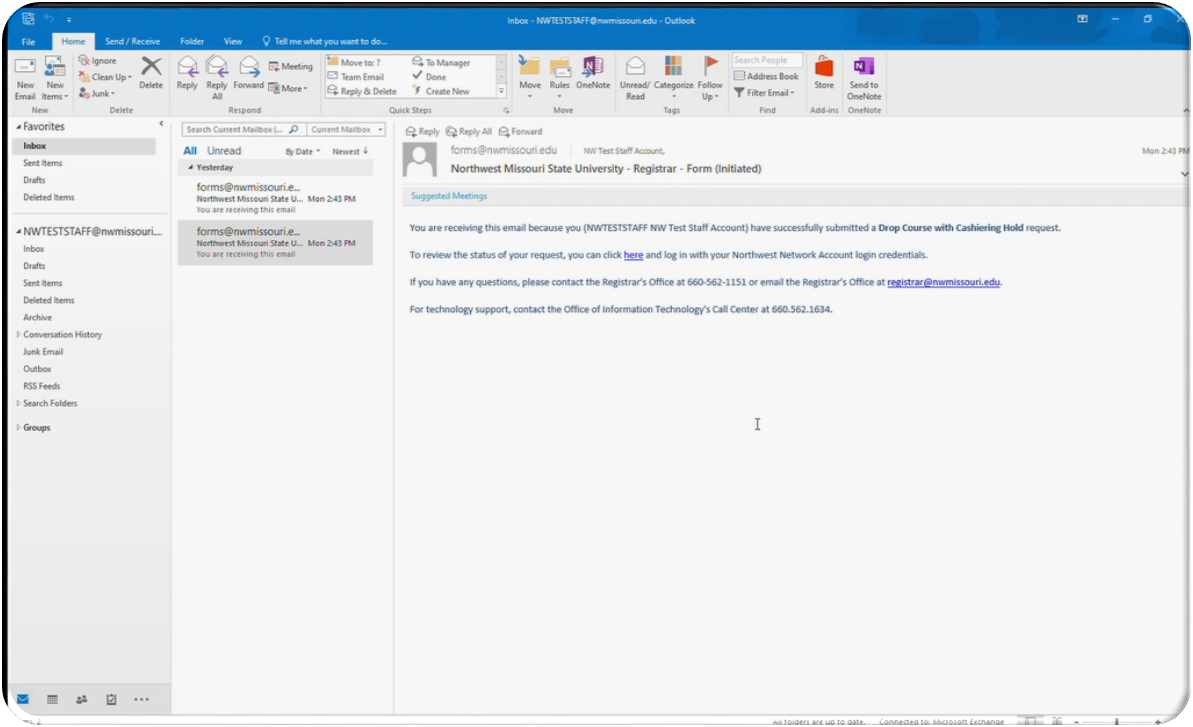1193x727 pixels.
Task: Open the Send / Receive ribbon tab
Action: point(132,41)
